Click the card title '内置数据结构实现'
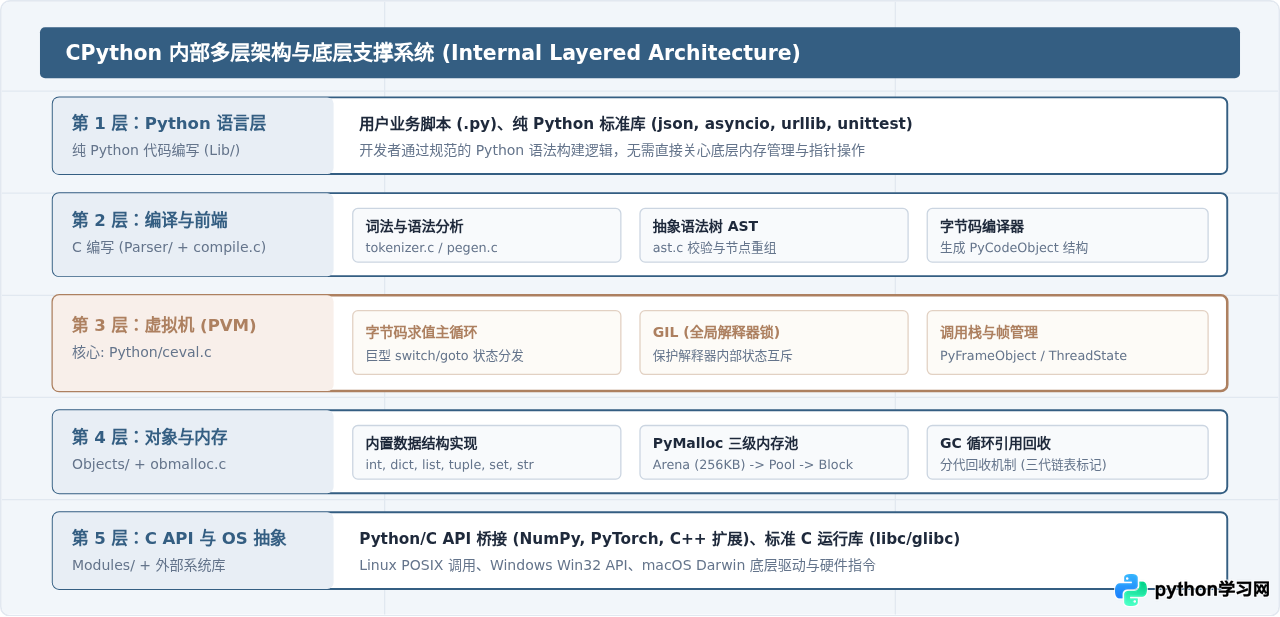 tap(421, 444)
